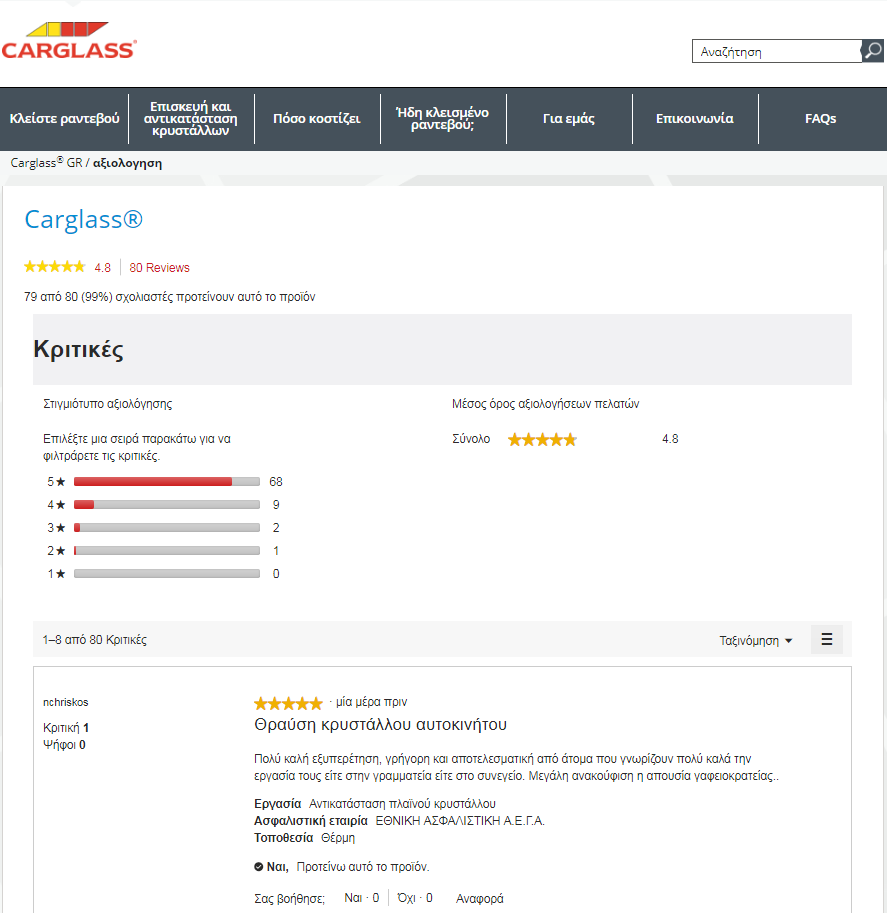
Task: Expand the Ταξινόμηση sort dropdown
Action: 755,641
